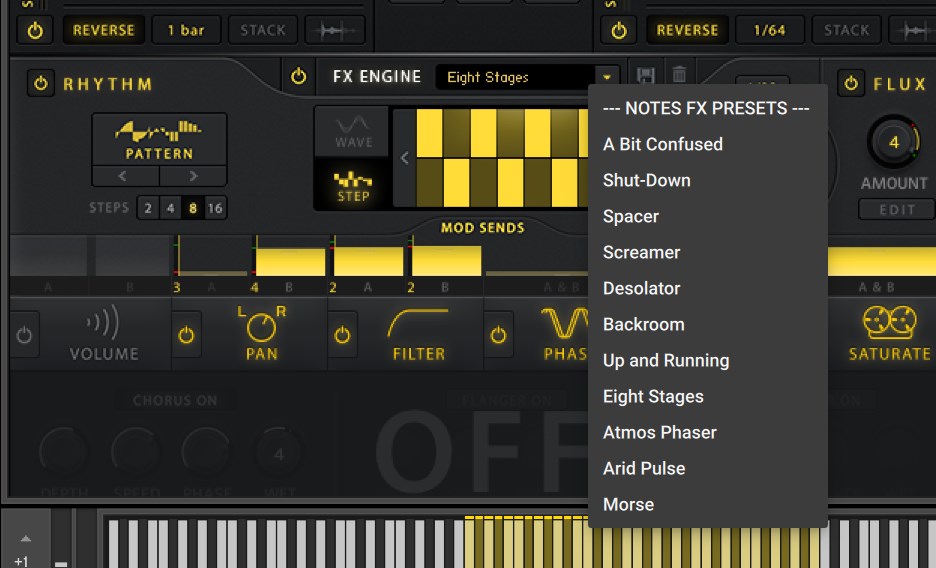Go to next rhythm pattern arrow

point(193,176)
